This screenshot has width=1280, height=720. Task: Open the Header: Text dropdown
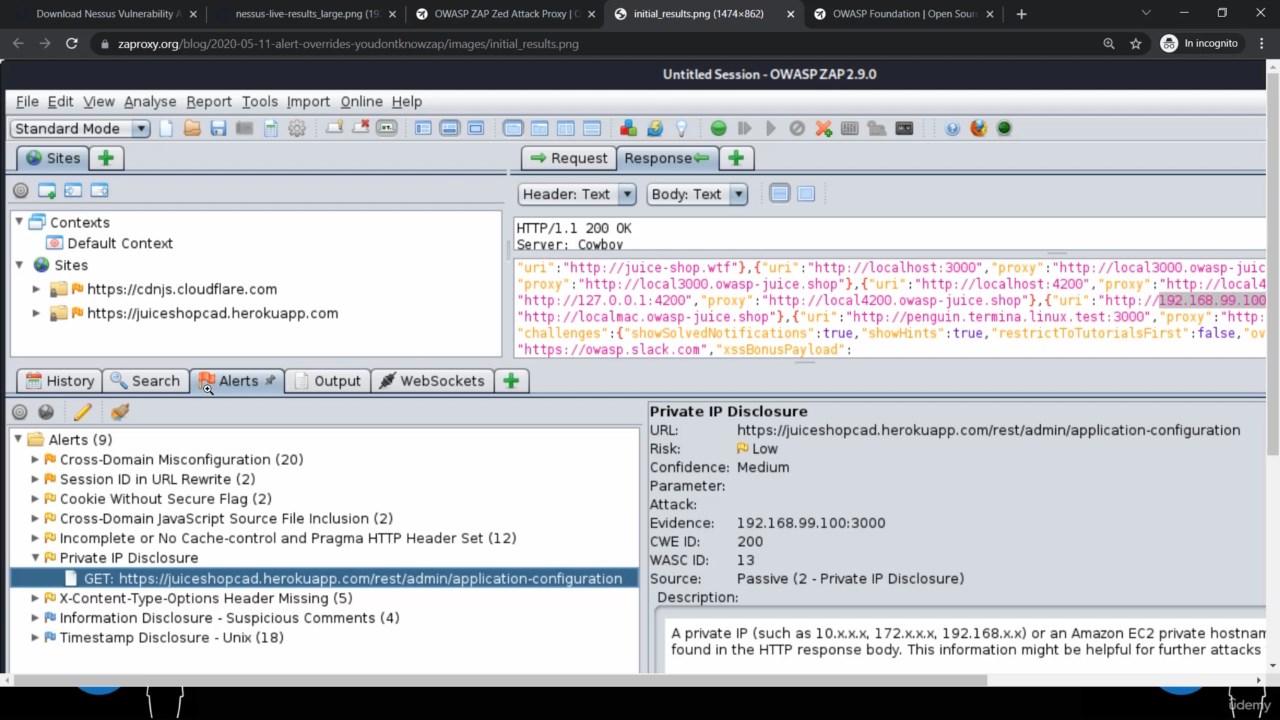(577, 194)
